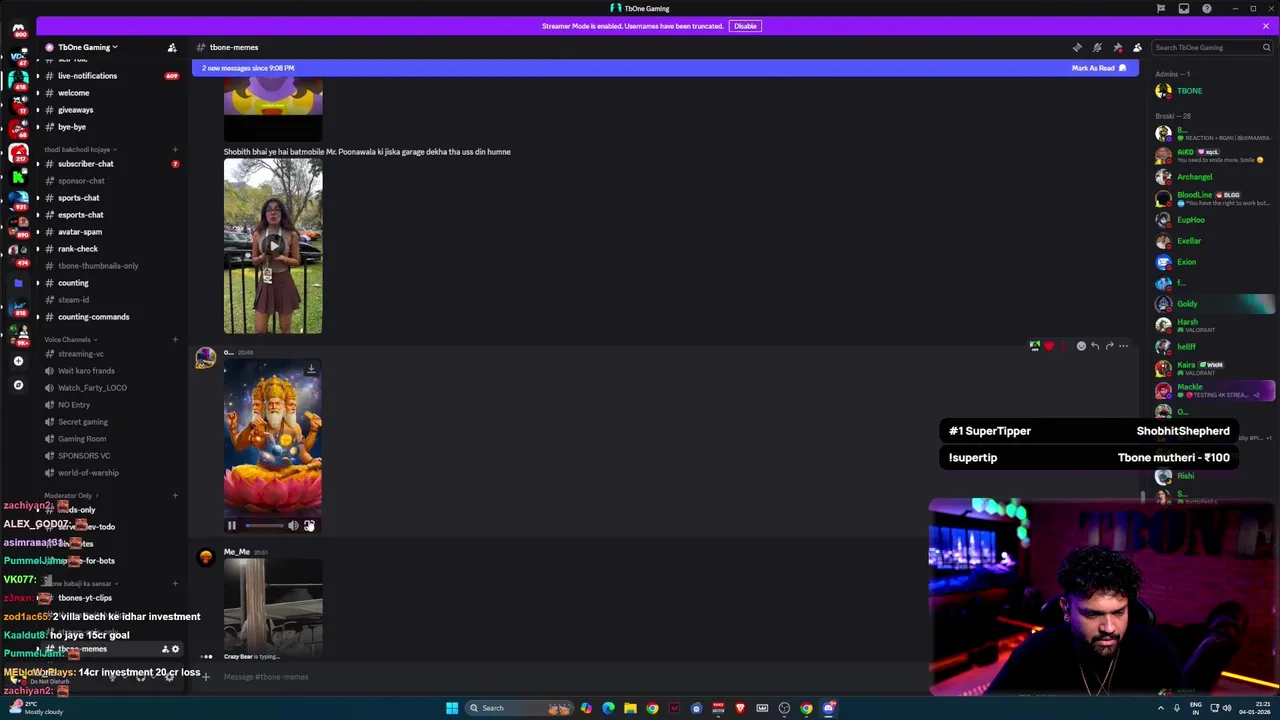The image size is (1280, 720).
Task: Open BloodLine member profile
Action: tap(1212, 198)
